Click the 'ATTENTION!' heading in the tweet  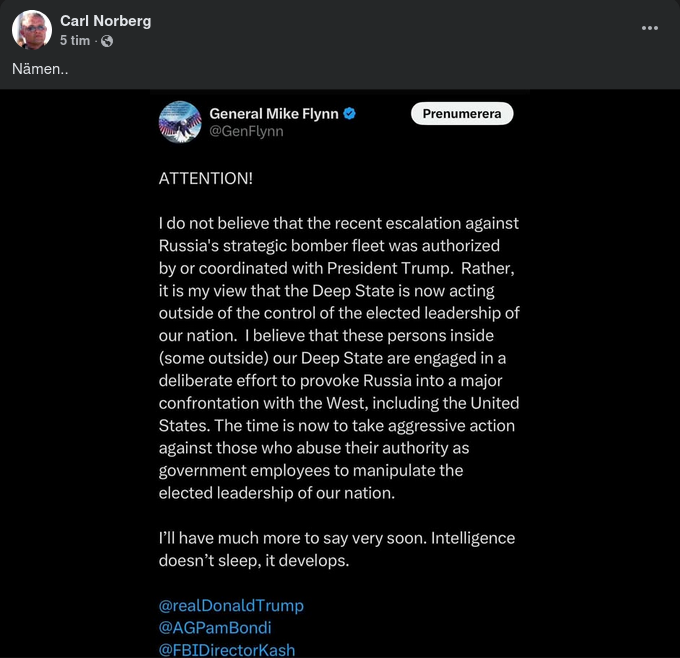click(206, 178)
